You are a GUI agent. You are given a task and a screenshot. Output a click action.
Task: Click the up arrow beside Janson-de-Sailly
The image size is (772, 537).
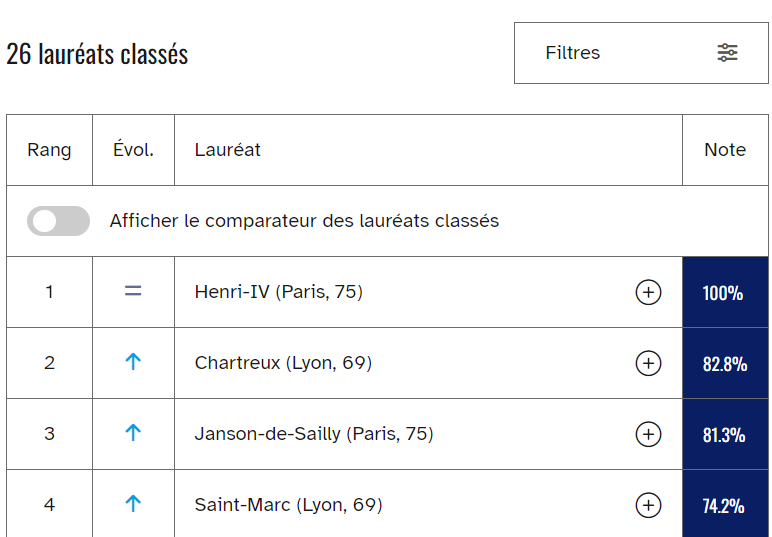(x=133, y=434)
